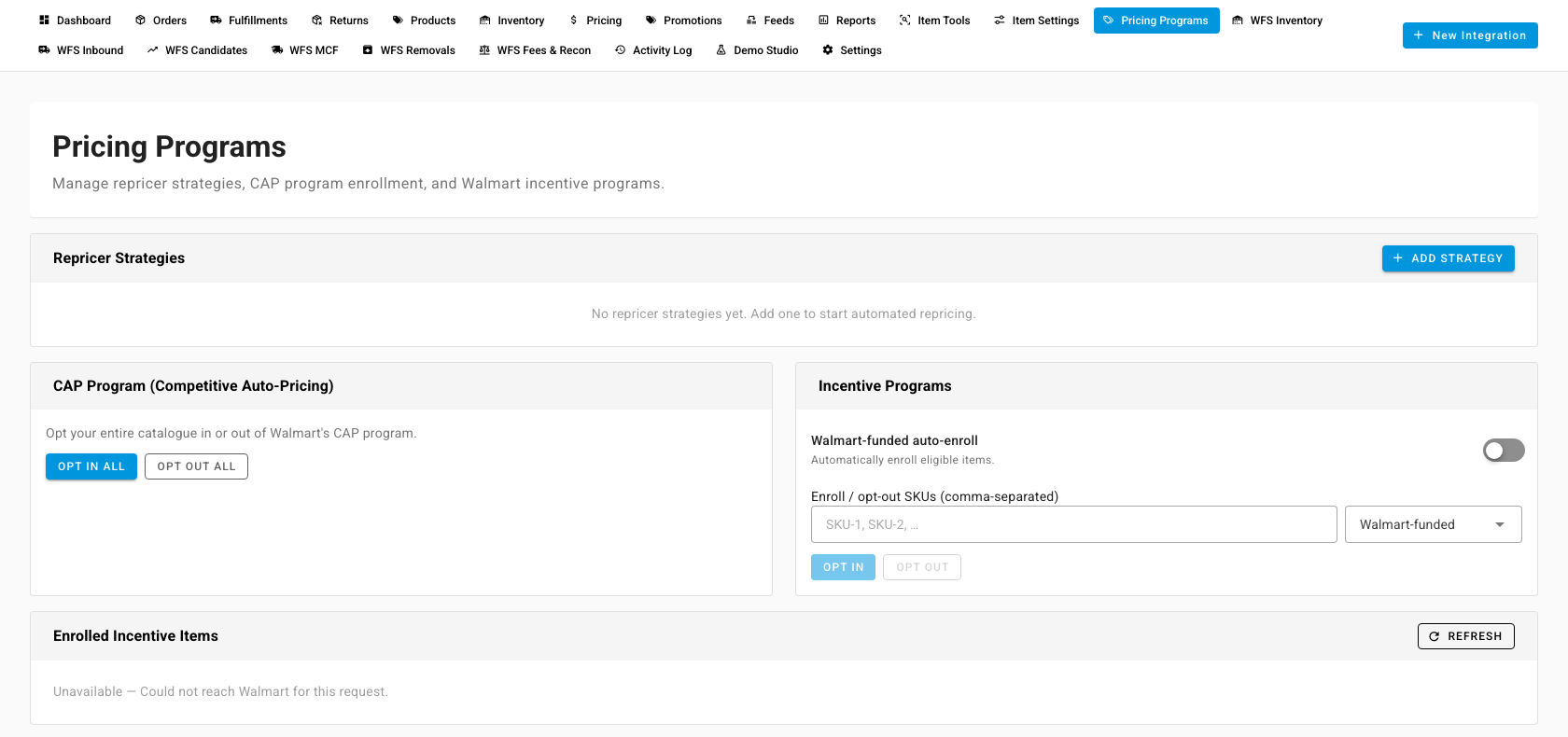The height and width of the screenshot is (737, 1568).
Task: Click the Promotions tag icon
Action: tap(651, 20)
